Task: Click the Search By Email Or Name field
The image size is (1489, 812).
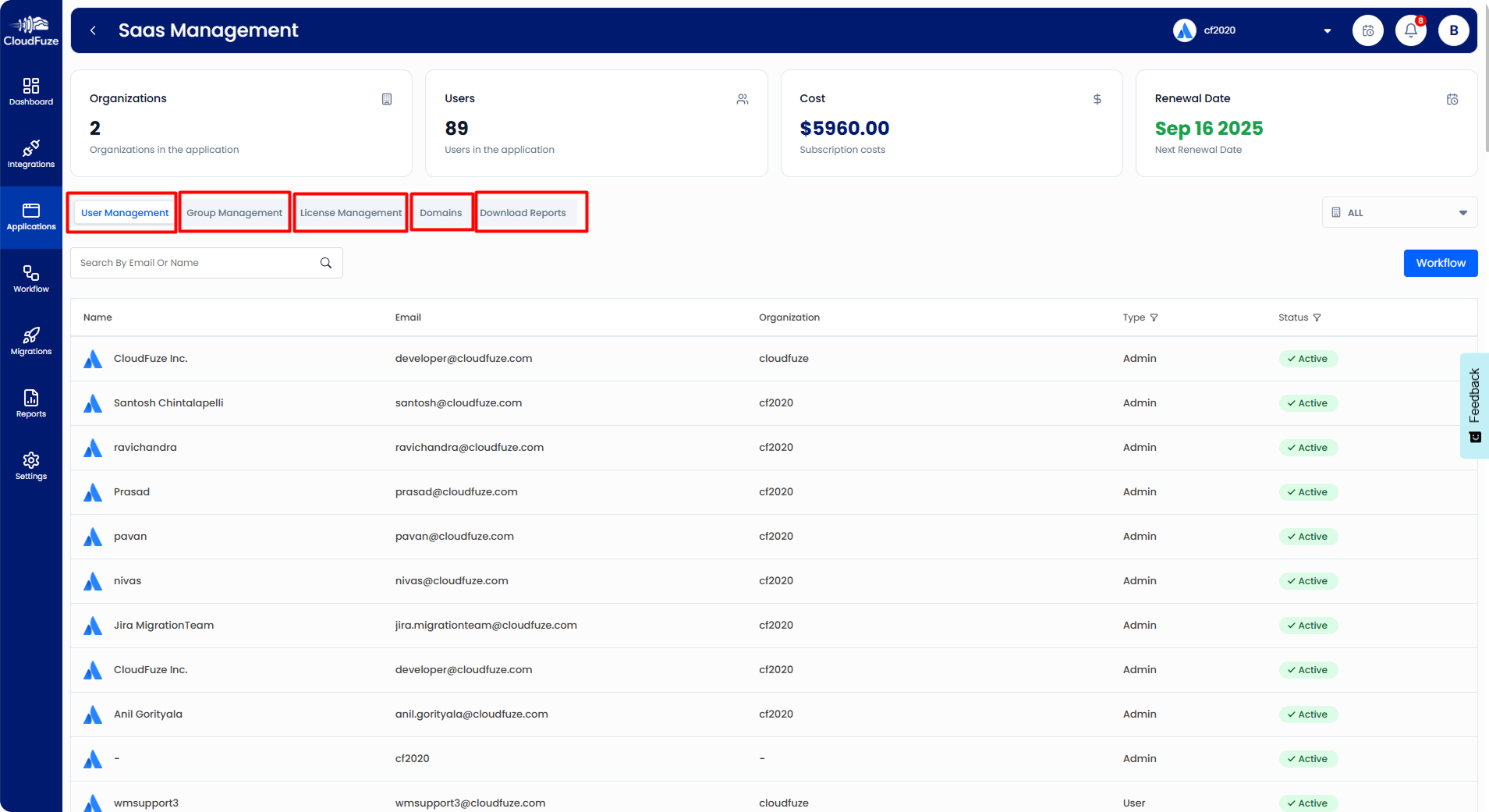Action: pos(207,263)
